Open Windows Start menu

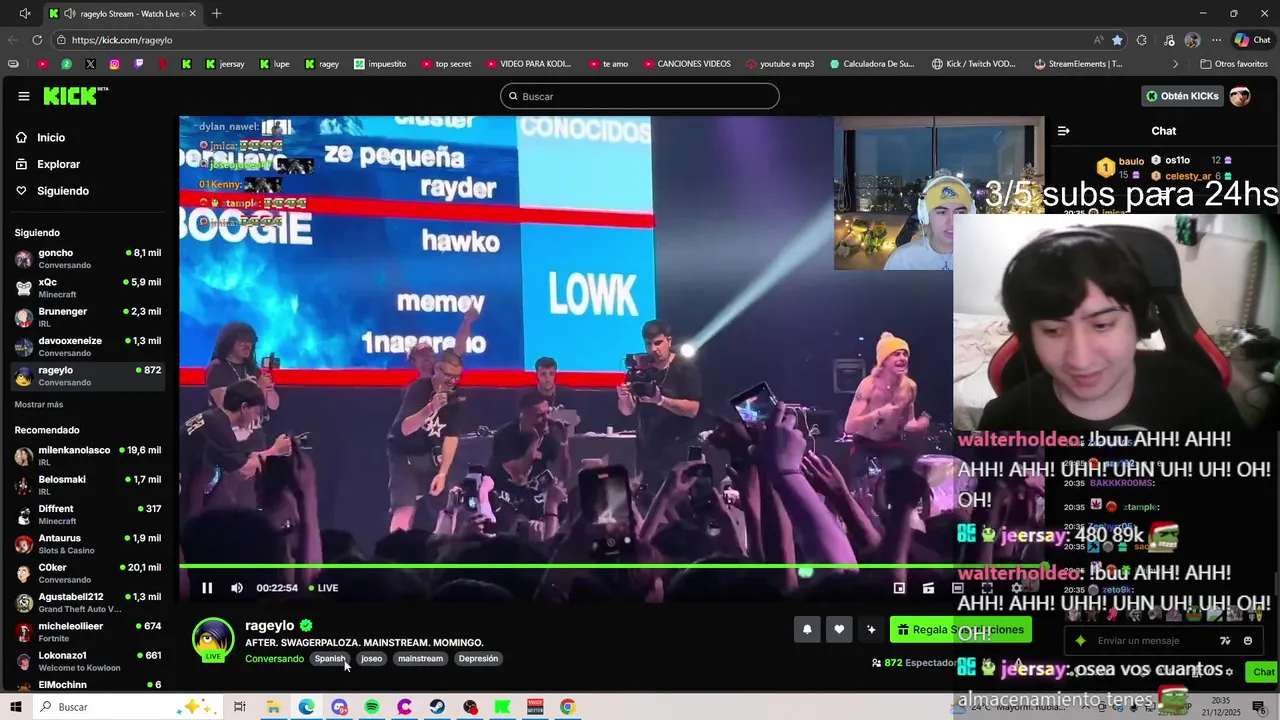click(x=16, y=707)
